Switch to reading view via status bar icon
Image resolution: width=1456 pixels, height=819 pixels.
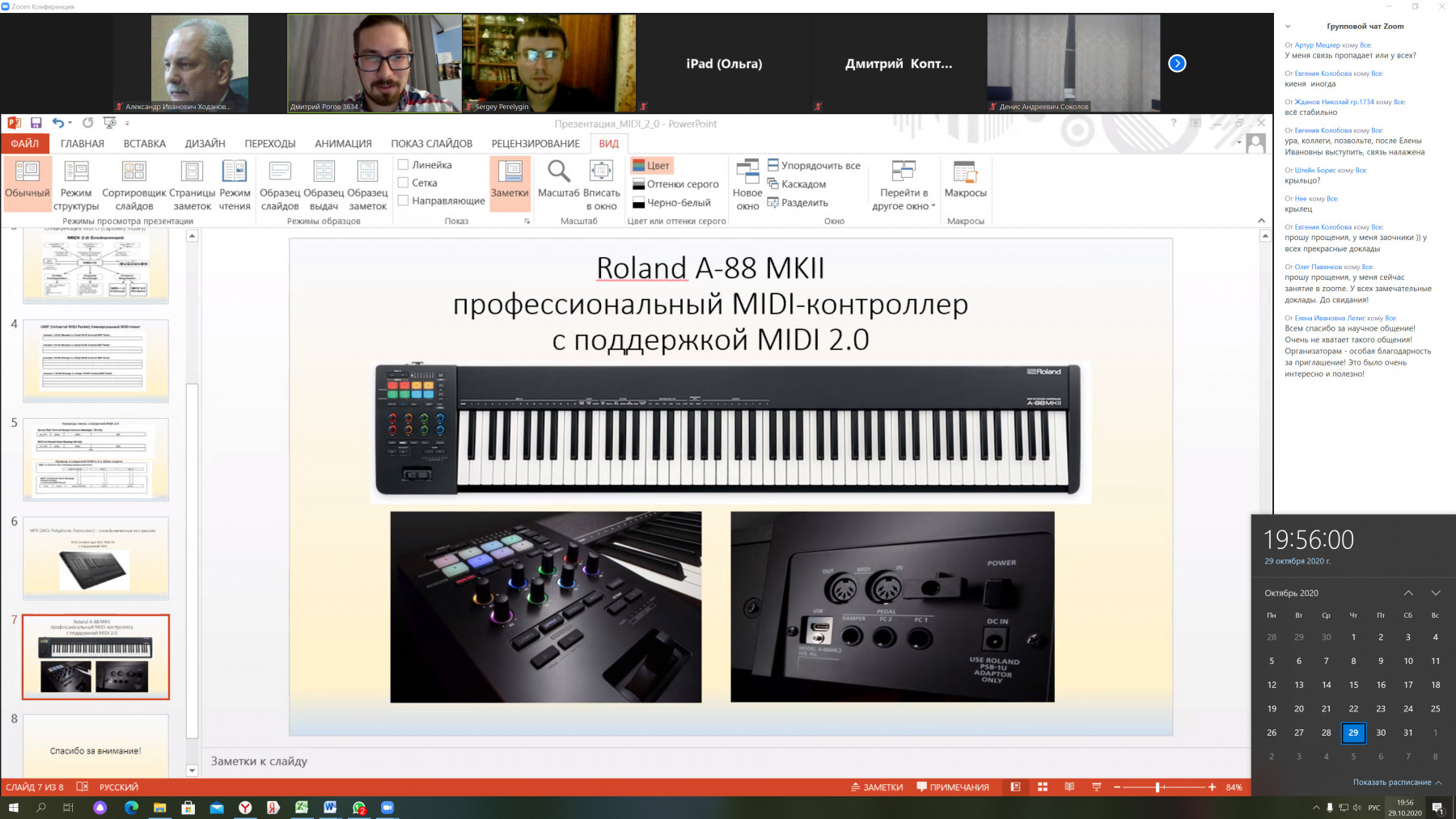click(1069, 787)
